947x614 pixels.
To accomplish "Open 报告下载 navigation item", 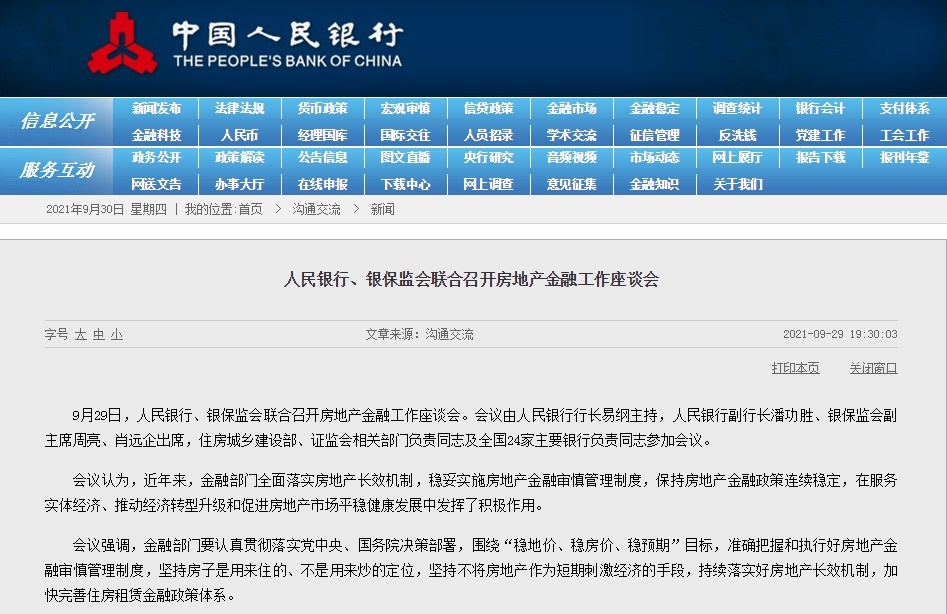I will [820, 158].
